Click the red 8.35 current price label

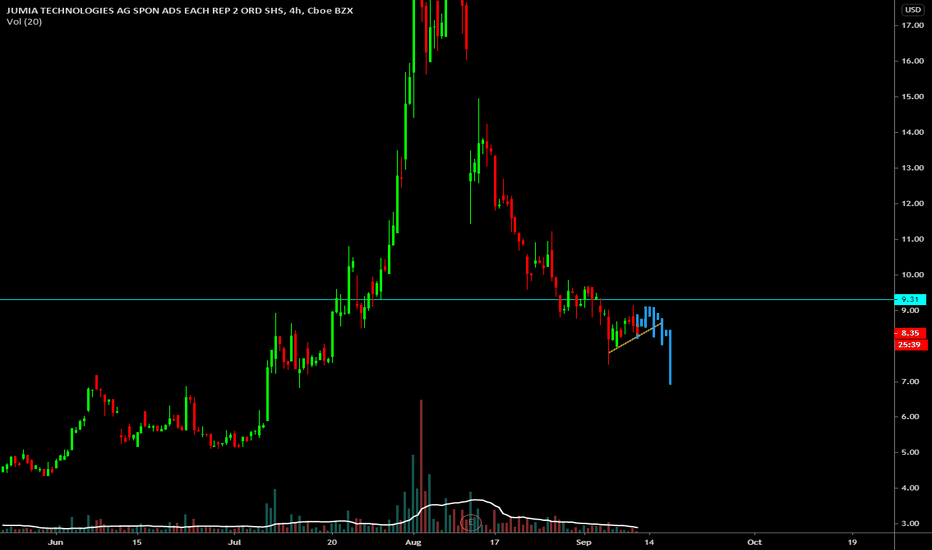(910, 333)
